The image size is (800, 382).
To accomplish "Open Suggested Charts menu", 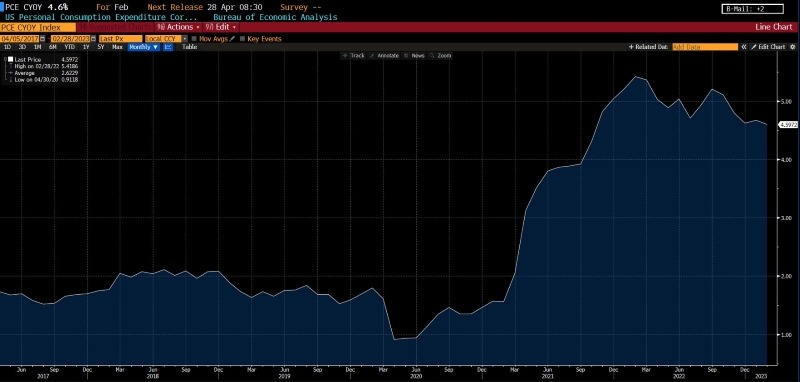I will click(x=115, y=27).
